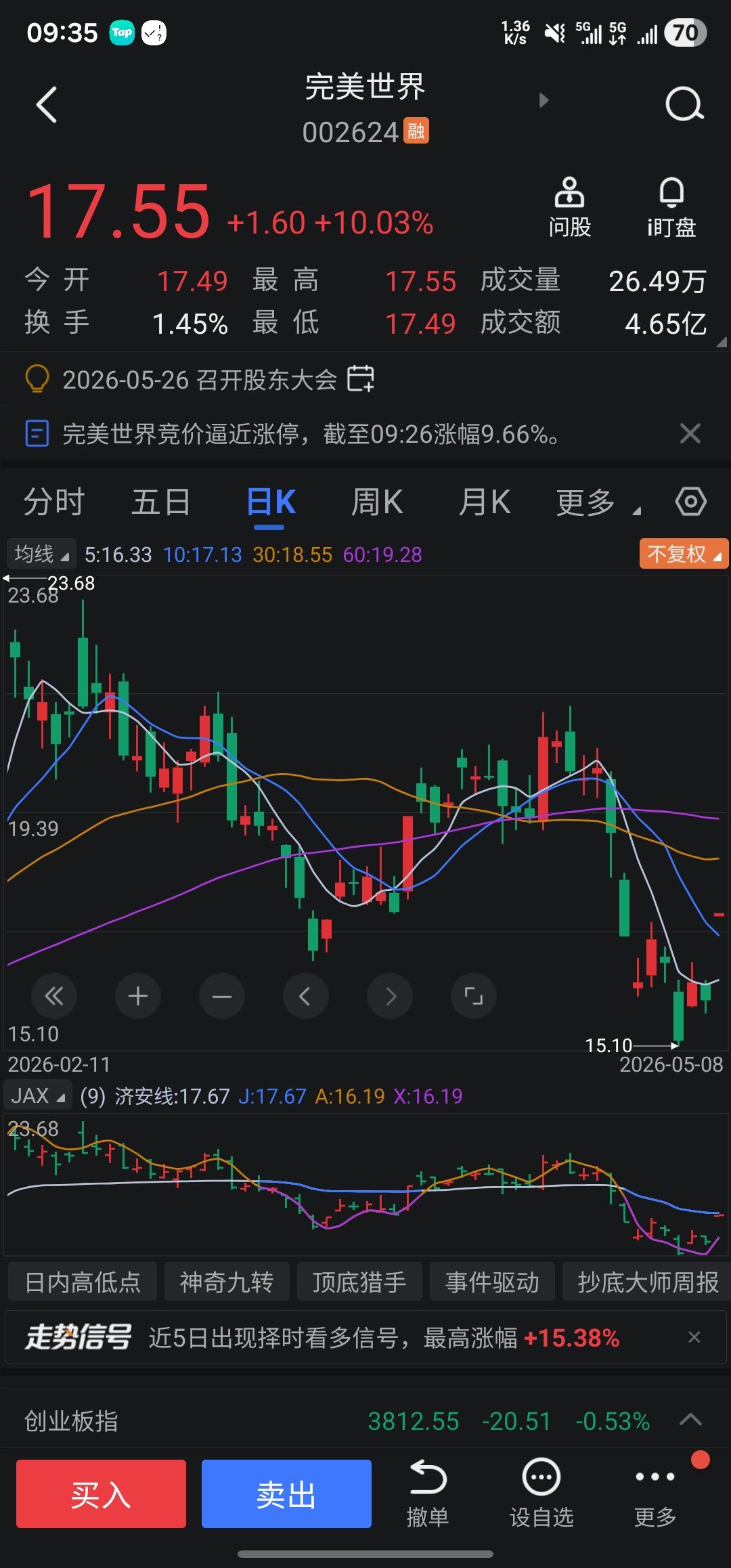Open the 均线 indicator dropdown
731x1568 pixels.
click(x=41, y=554)
